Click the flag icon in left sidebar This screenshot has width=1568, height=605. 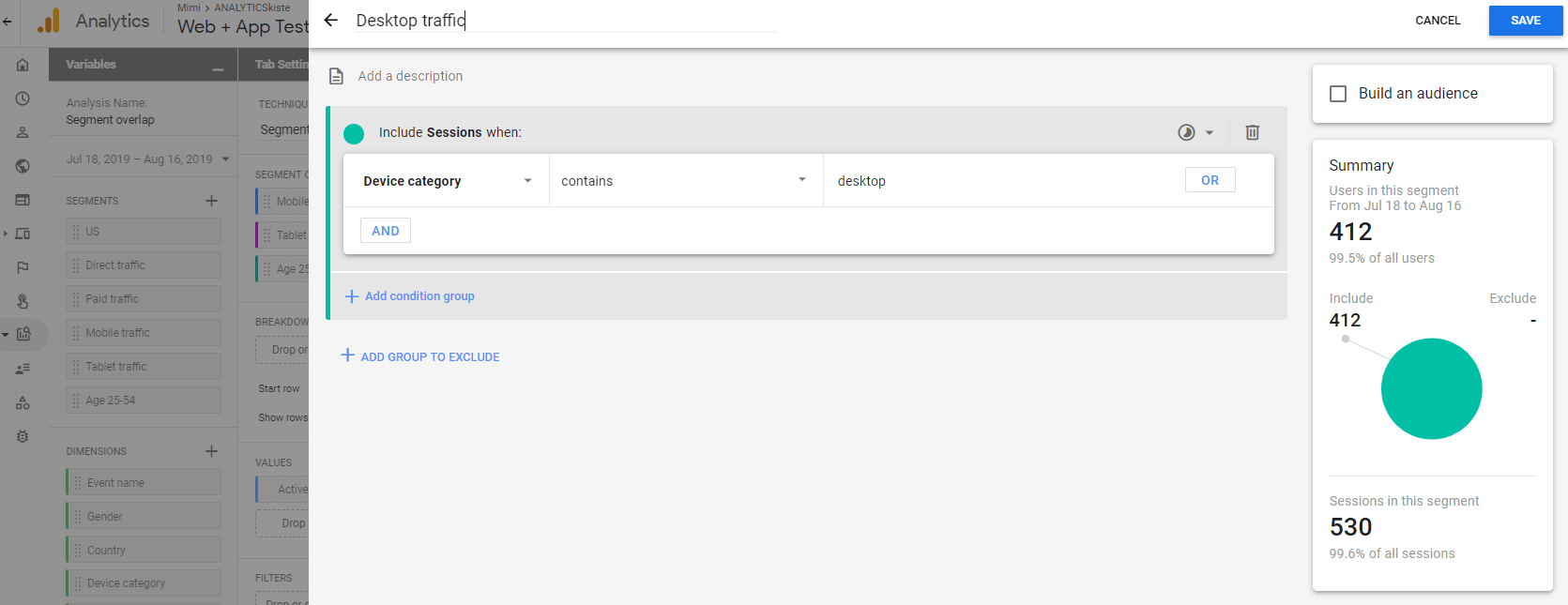[23, 267]
